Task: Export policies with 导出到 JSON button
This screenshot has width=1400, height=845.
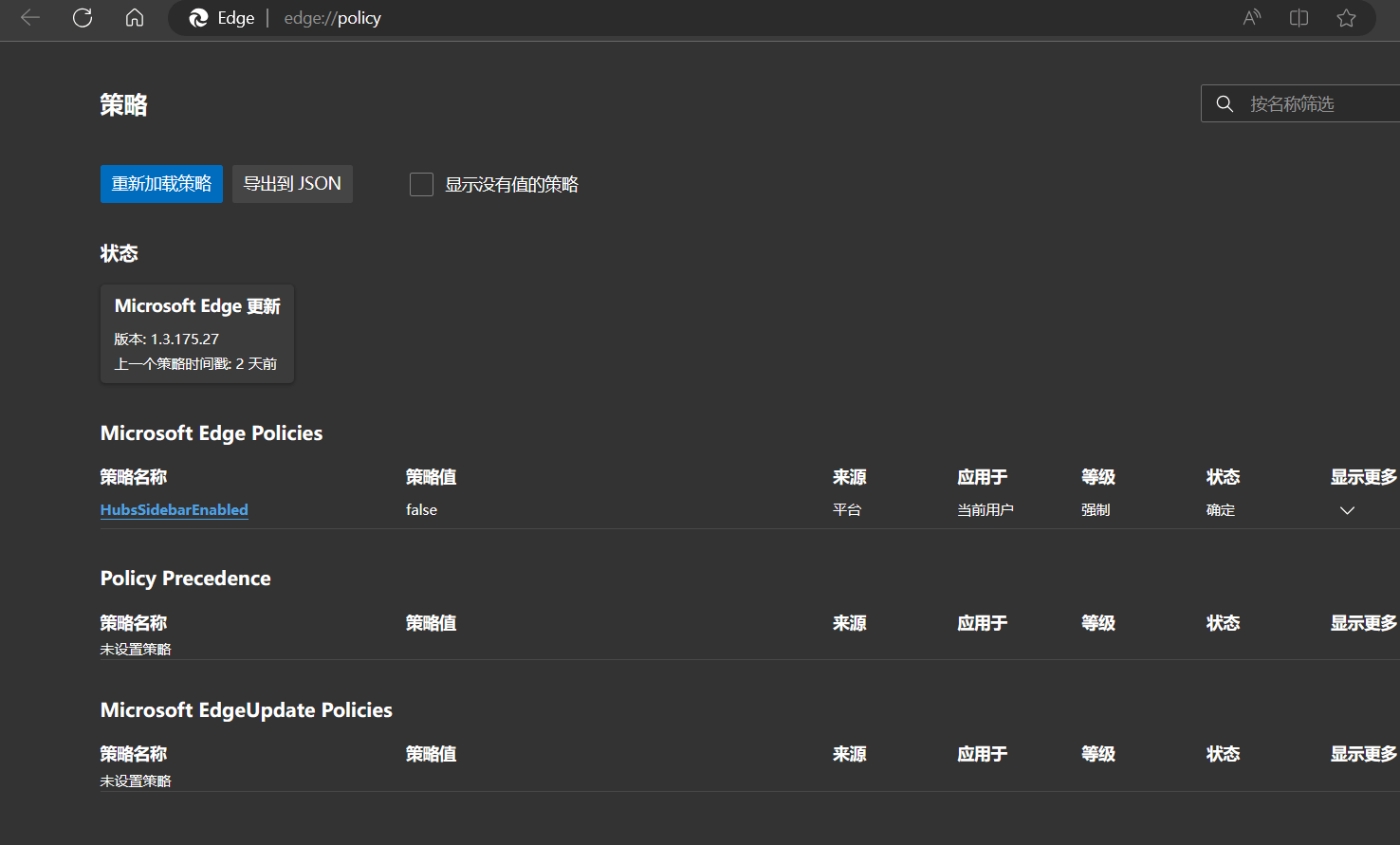Action: point(292,184)
